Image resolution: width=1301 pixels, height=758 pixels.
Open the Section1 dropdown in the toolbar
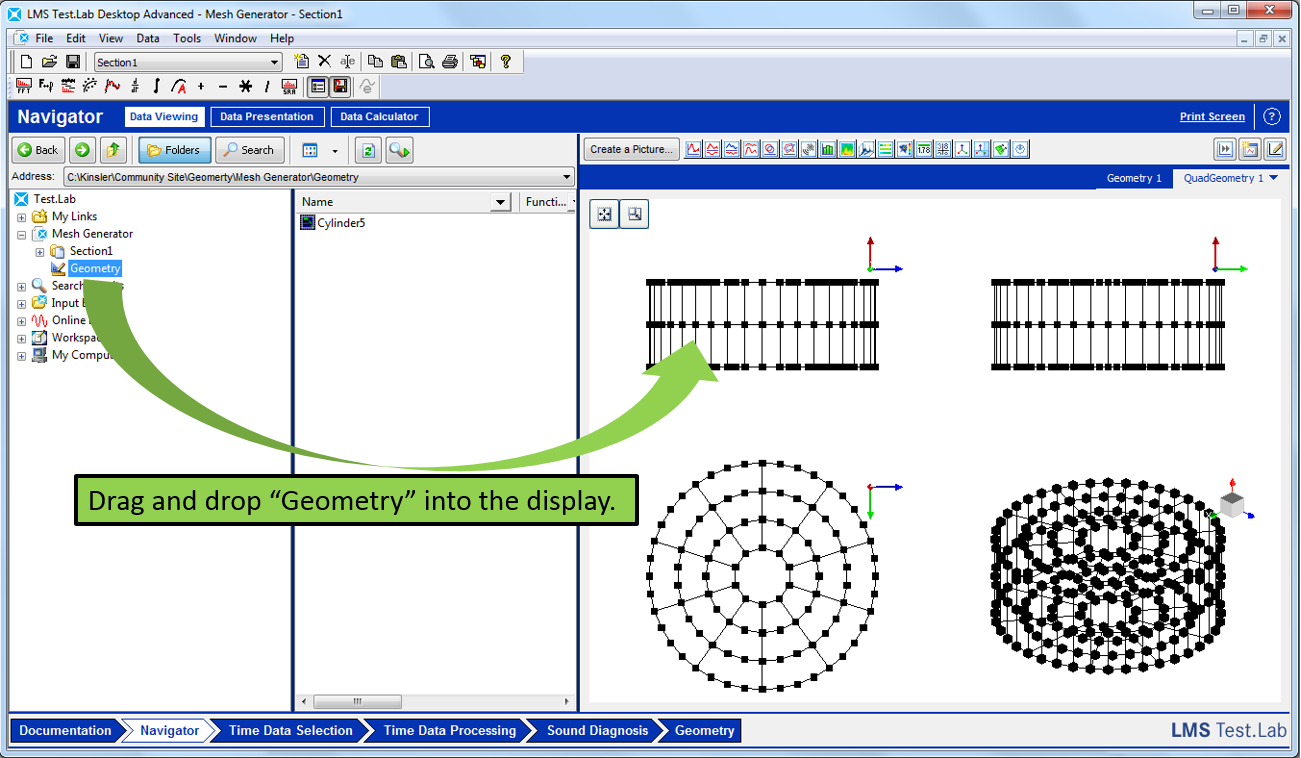275,62
